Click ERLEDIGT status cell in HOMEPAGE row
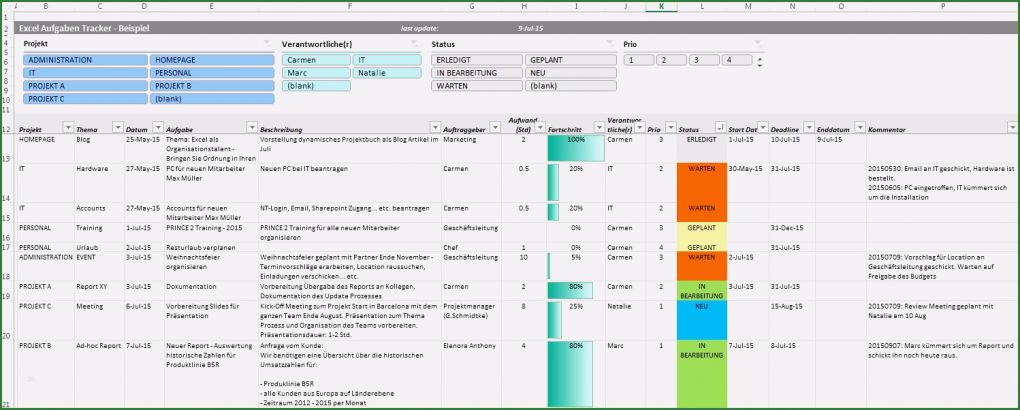 tap(701, 148)
